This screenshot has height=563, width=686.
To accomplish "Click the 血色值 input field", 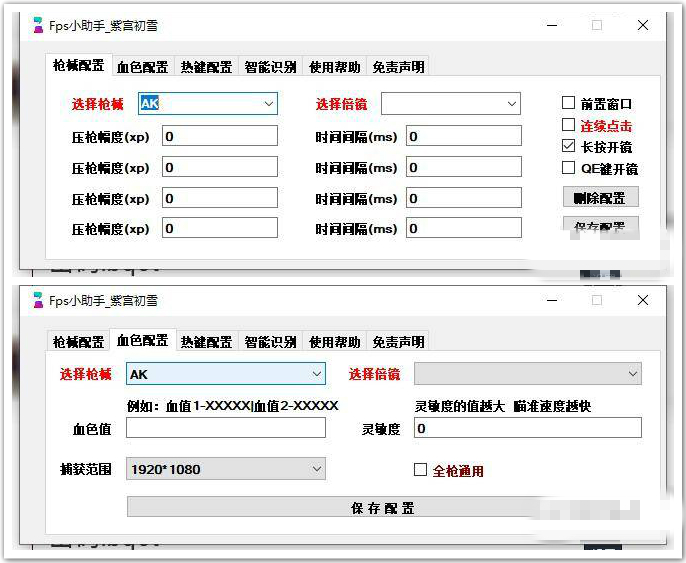I will pos(225,428).
